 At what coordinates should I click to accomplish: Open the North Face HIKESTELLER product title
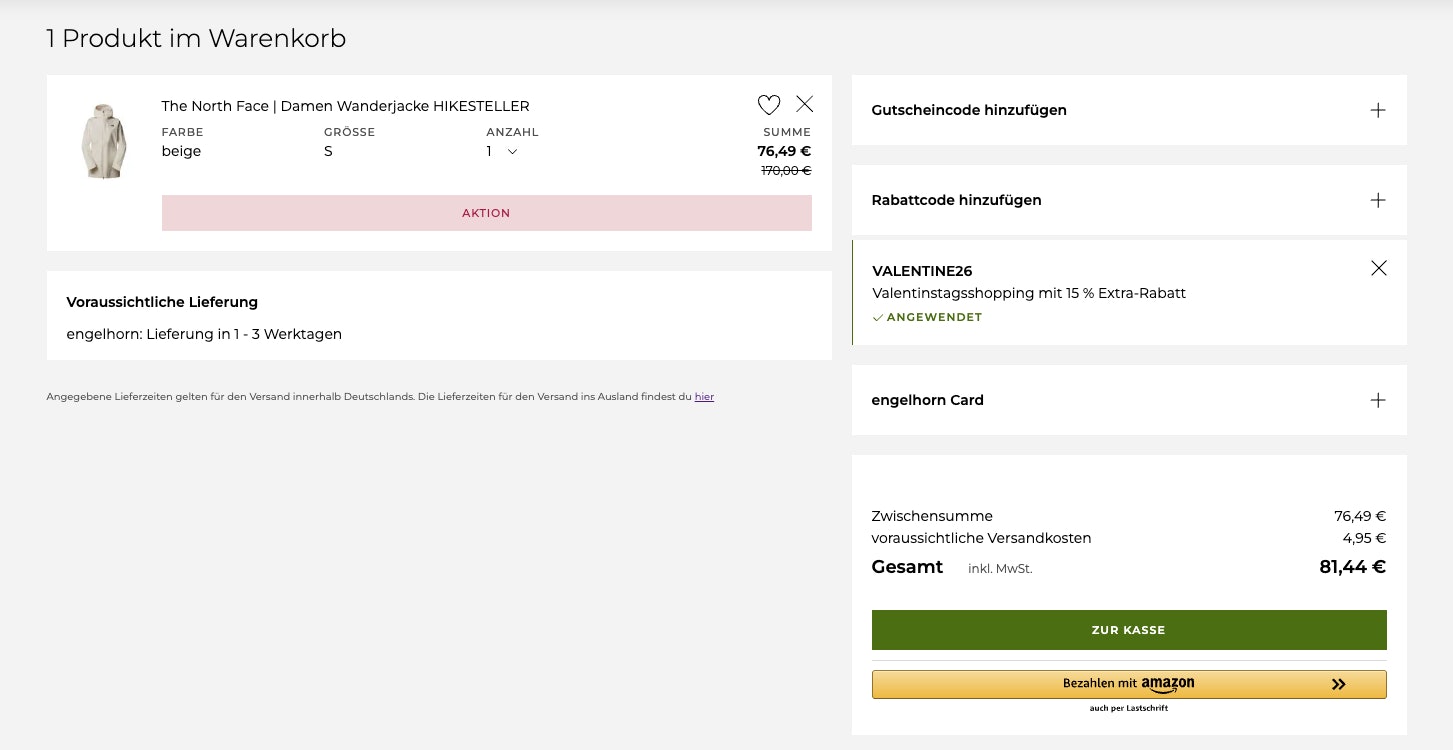tap(345, 106)
